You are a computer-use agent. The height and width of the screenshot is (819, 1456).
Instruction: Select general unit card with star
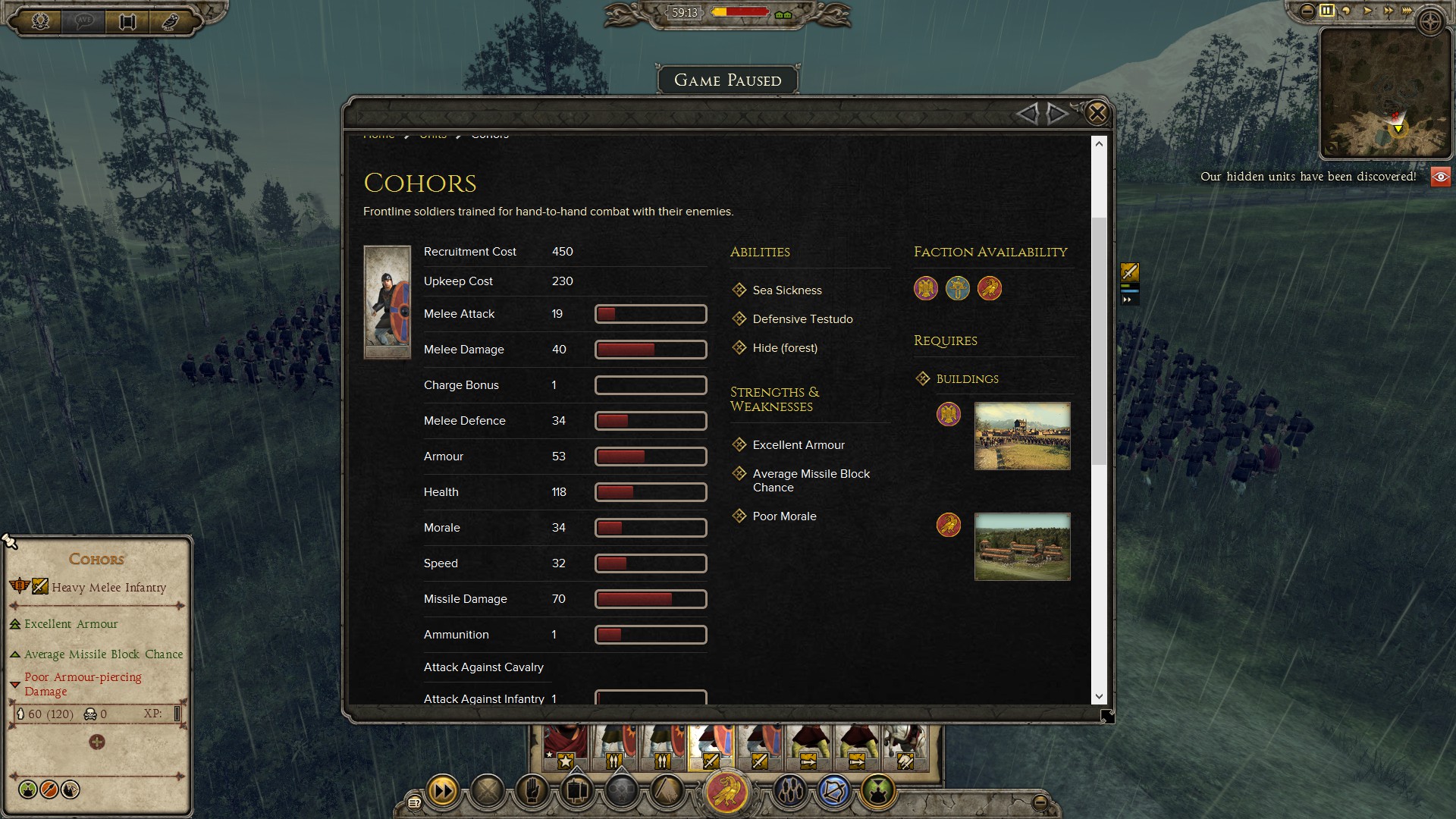pyautogui.click(x=565, y=748)
